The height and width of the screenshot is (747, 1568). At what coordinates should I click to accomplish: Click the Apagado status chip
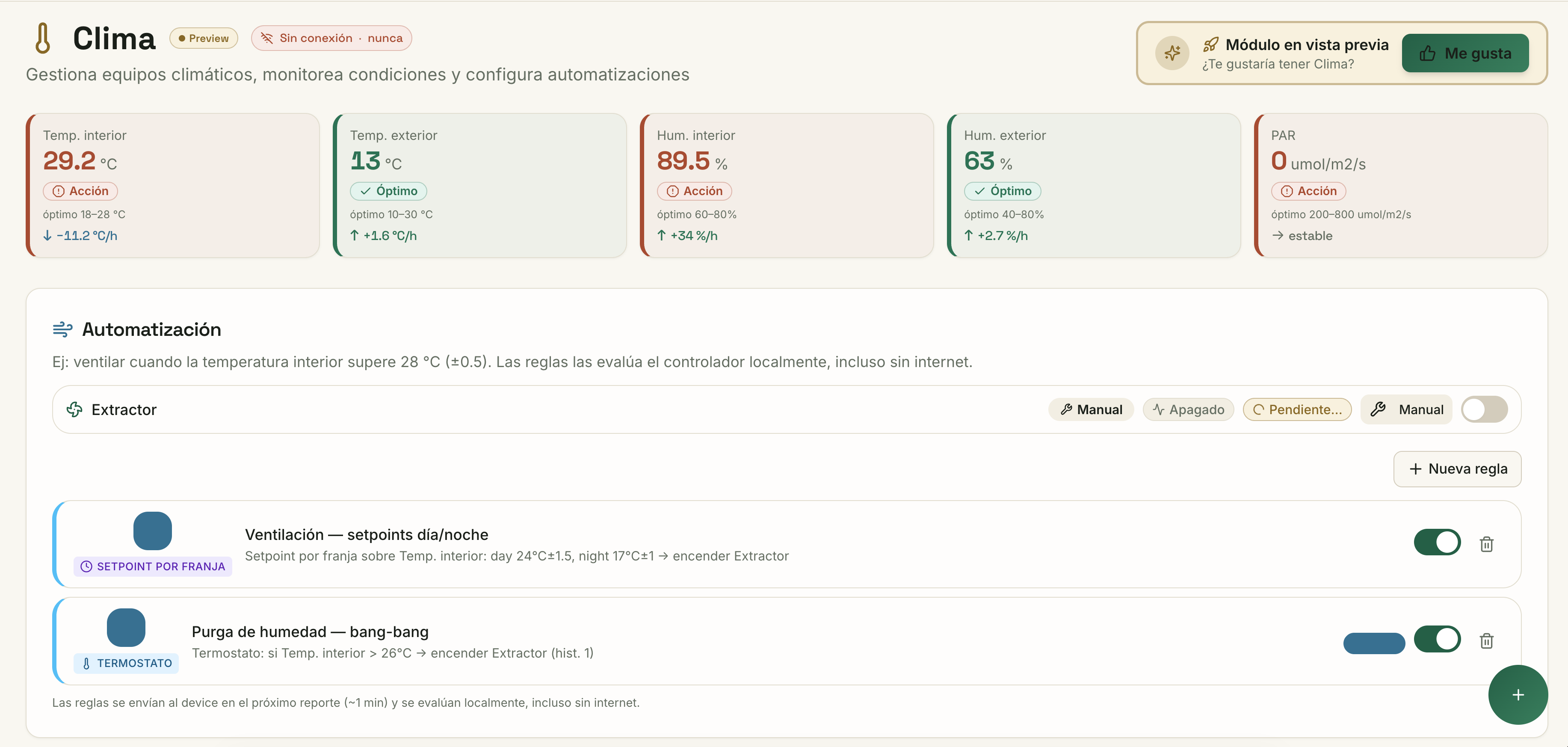point(1188,409)
